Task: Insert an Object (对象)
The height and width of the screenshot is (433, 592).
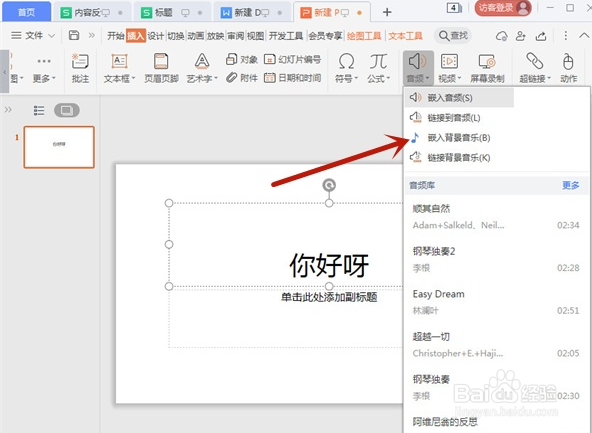Action: pos(242,59)
